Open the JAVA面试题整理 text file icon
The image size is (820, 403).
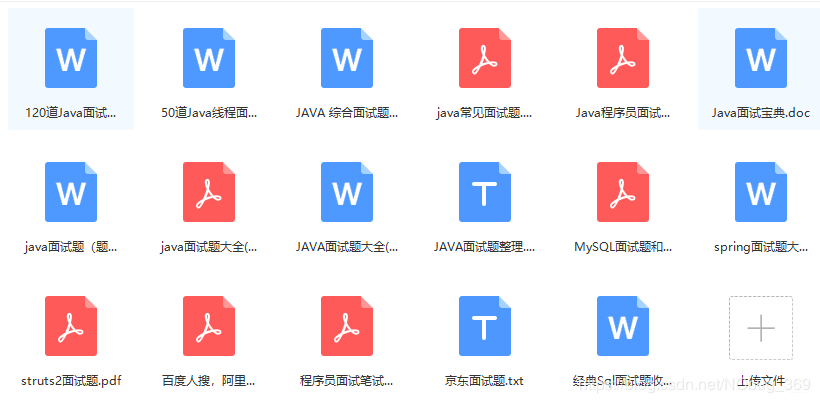pyautogui.click(x=485, y=192)
